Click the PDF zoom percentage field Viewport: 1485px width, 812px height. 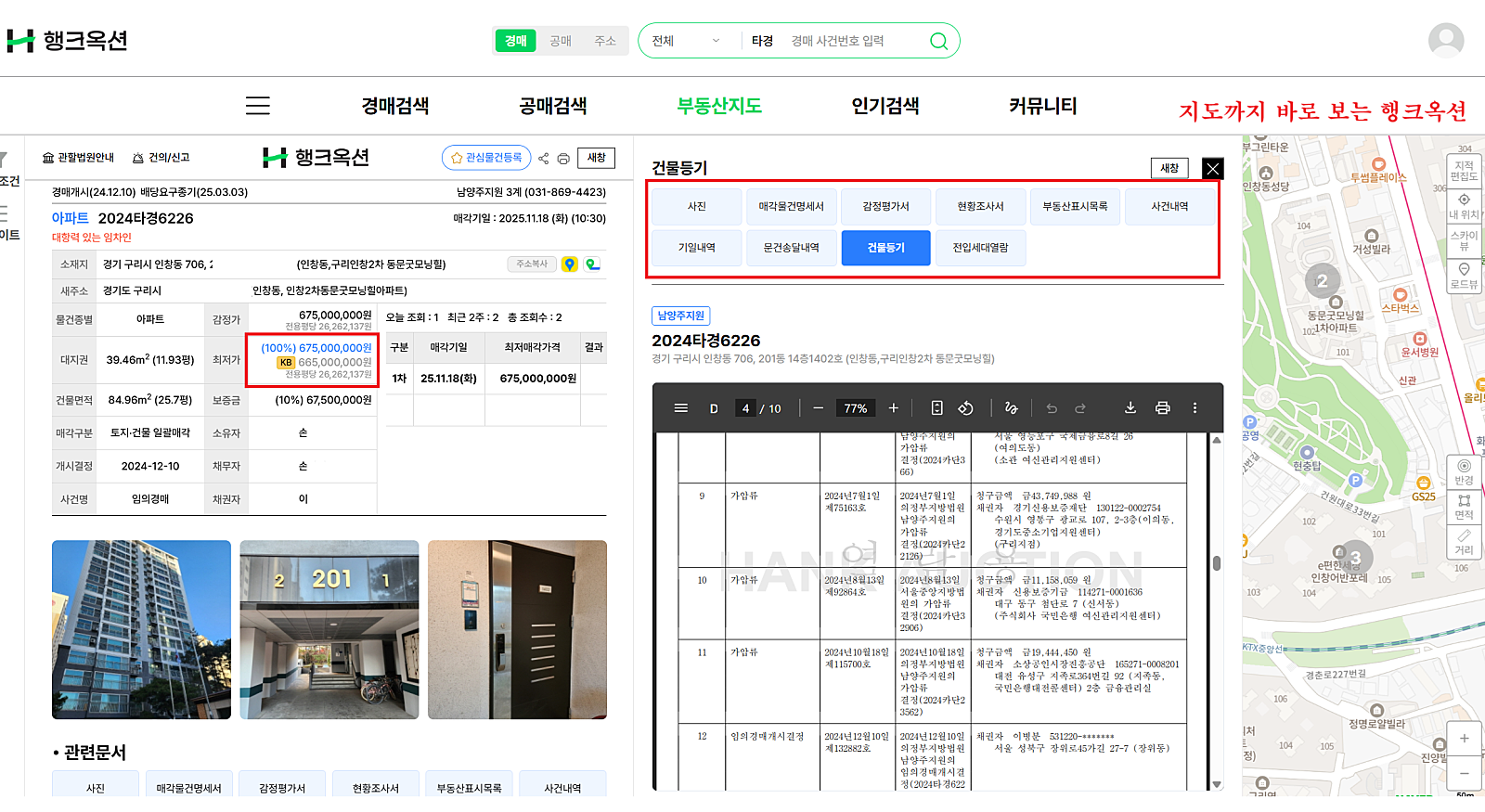(x=855, y=408)
